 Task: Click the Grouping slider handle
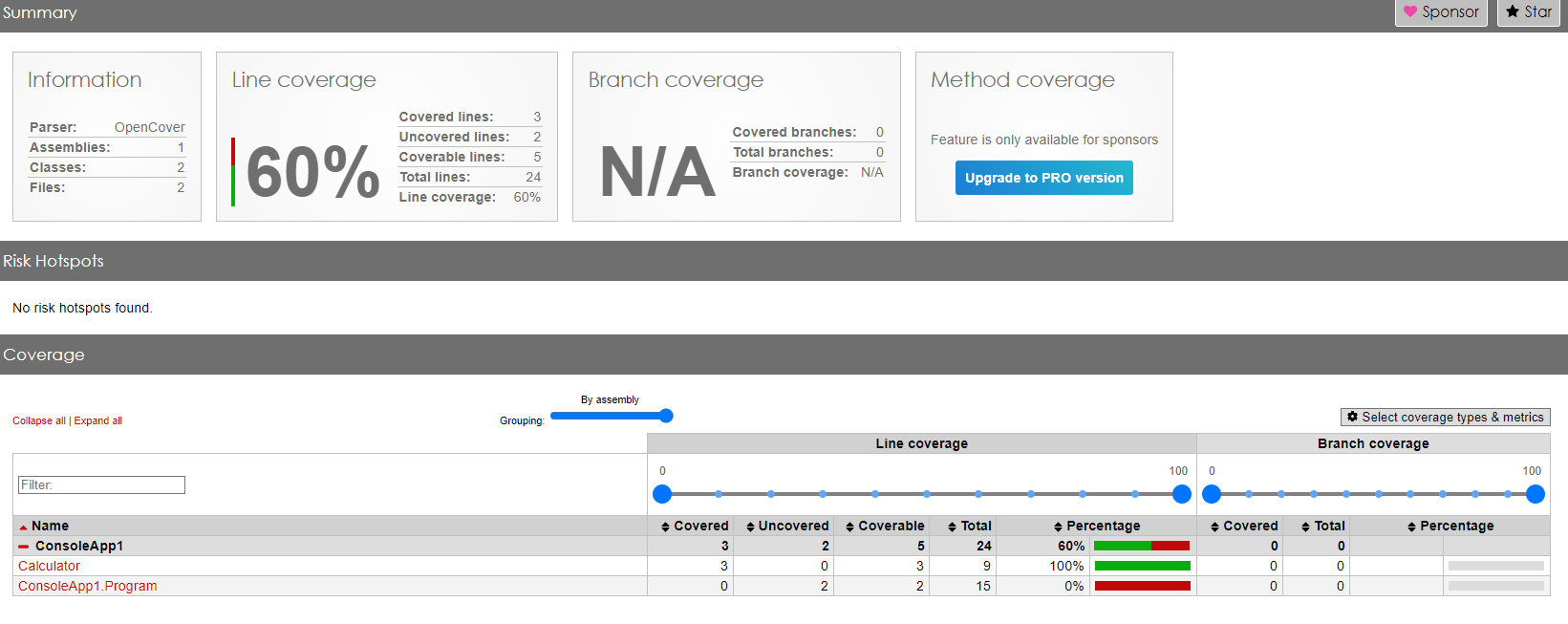pos(666,416)
